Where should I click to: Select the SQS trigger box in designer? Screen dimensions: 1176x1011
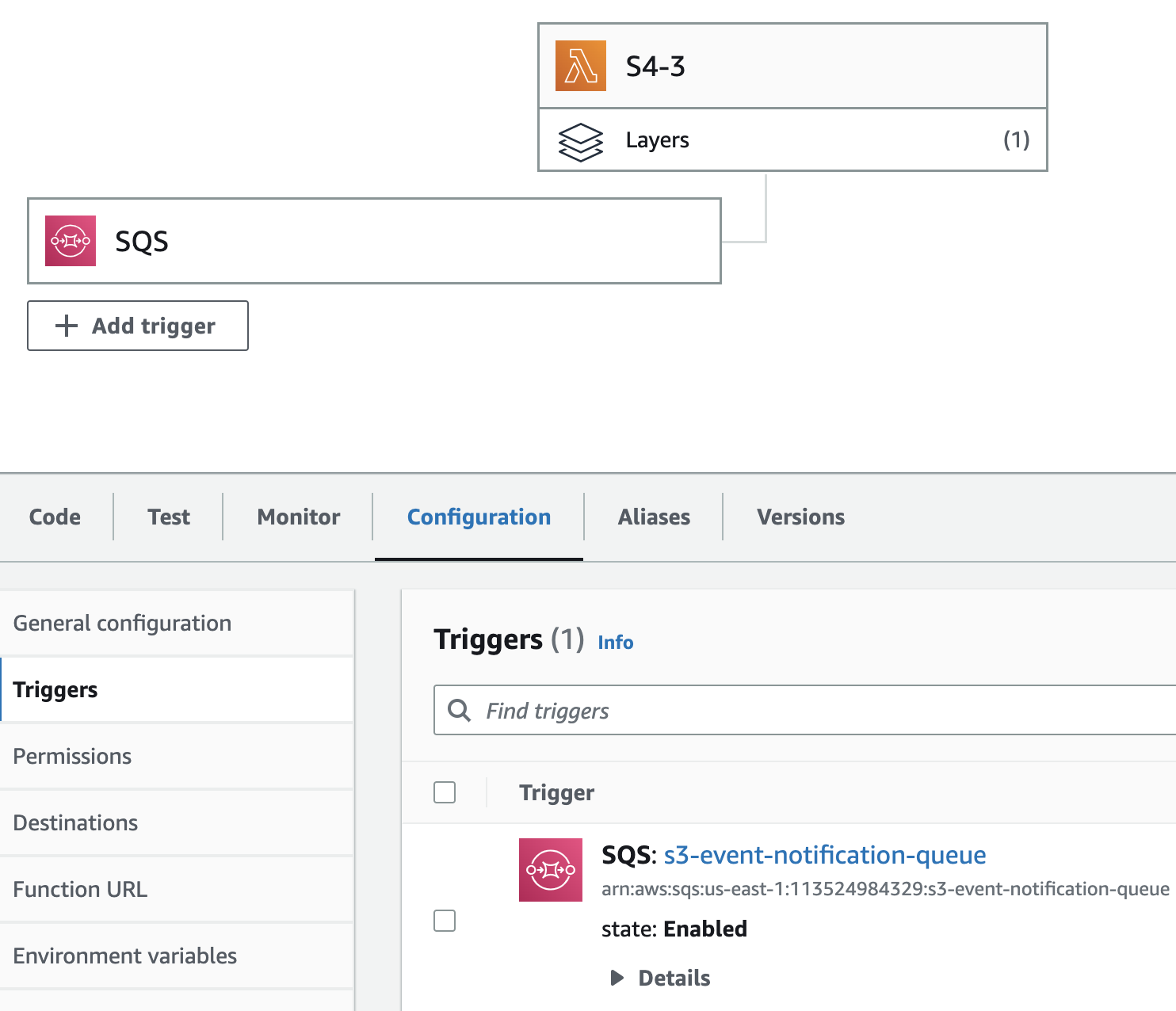[x=374, y=241]
